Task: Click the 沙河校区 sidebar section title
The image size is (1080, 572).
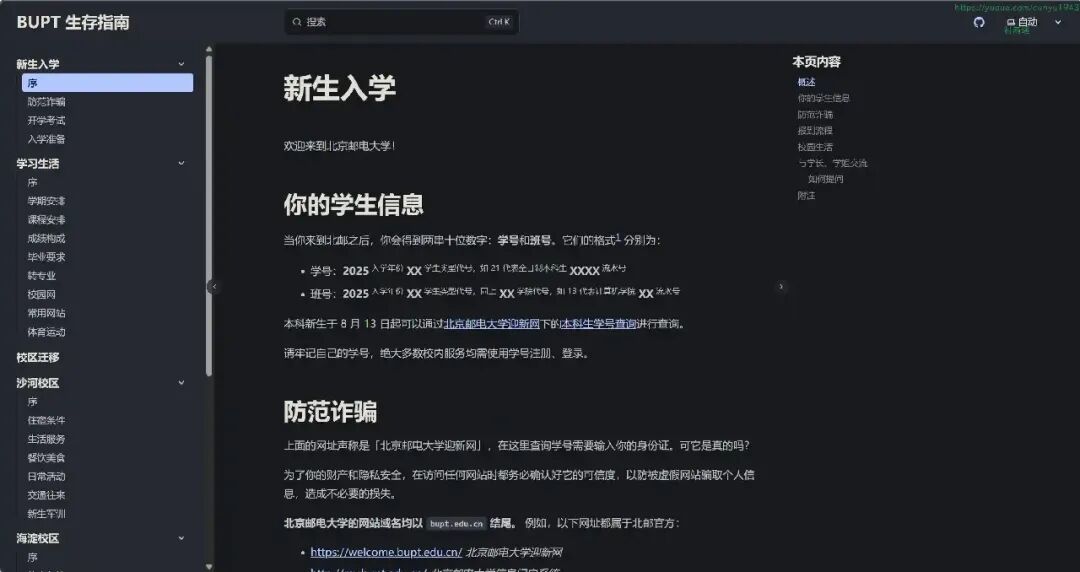Action: tap(38, 382)
